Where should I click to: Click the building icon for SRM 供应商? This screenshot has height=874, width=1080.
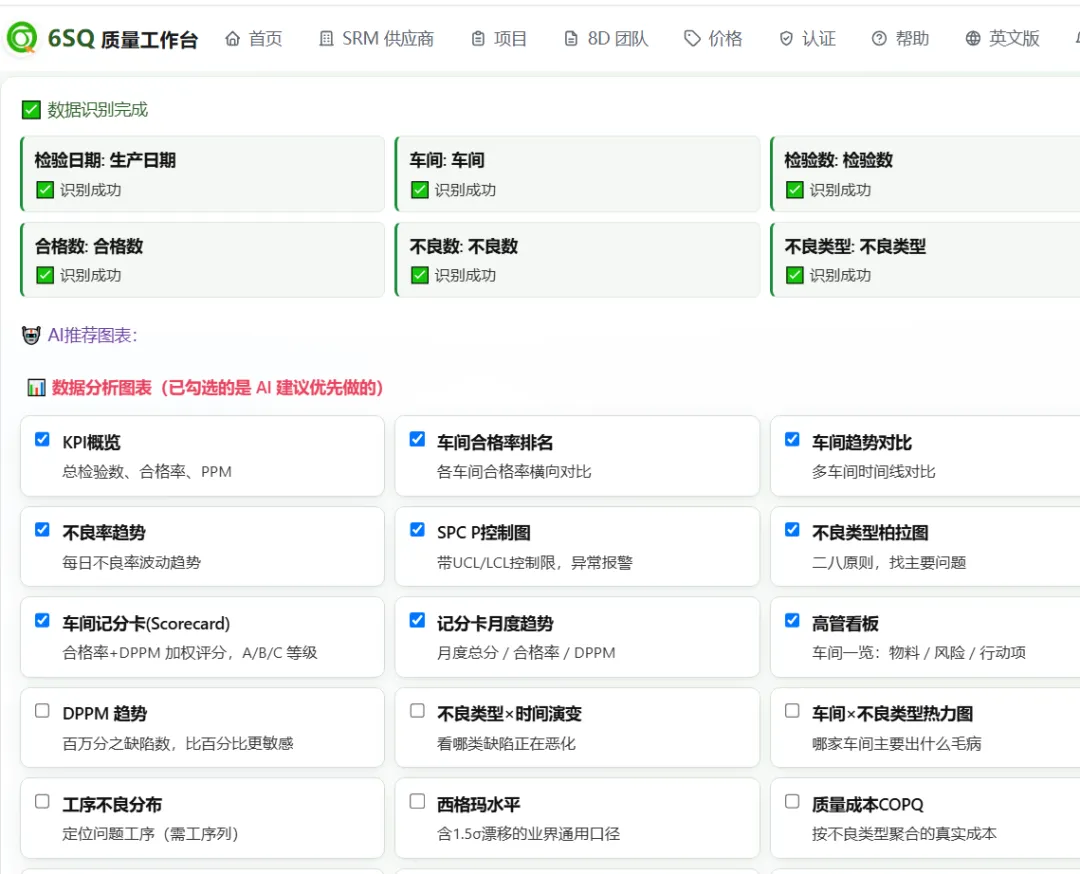coord(326,39)
